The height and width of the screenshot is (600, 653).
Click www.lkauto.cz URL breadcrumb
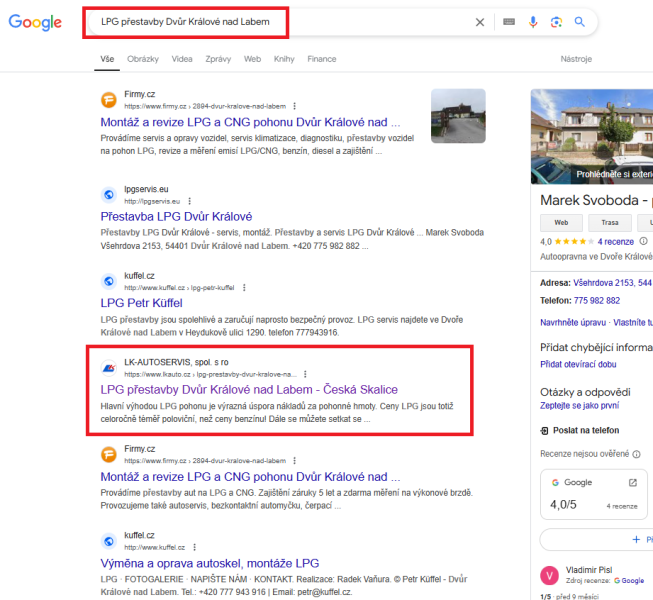point(210,374)
